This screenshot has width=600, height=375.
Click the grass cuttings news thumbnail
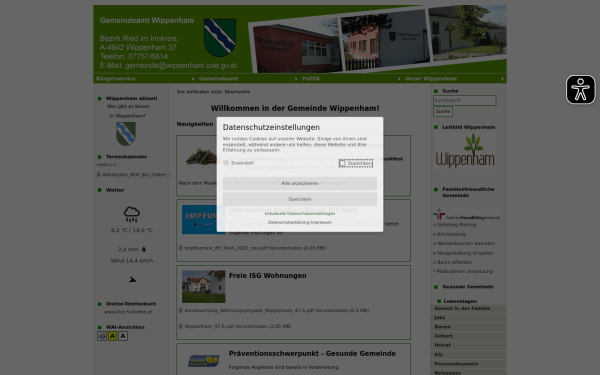tap(201, 157)
